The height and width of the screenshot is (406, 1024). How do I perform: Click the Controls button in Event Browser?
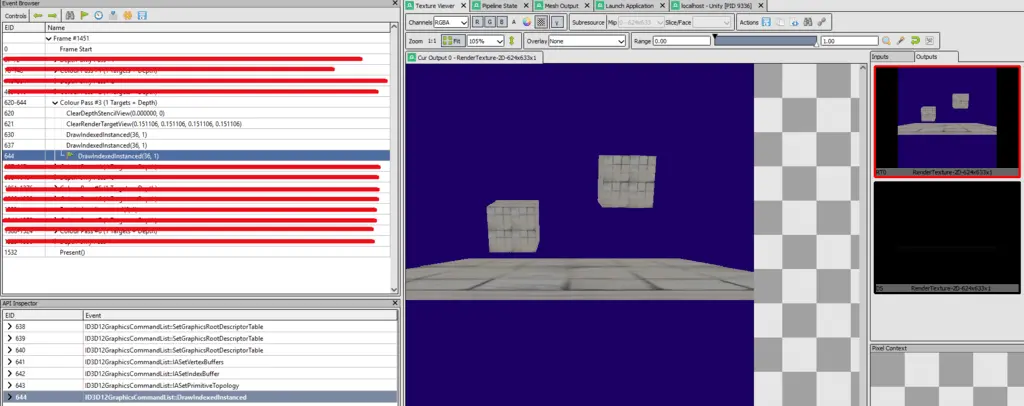pyautogui.click(x=15, y=16)
